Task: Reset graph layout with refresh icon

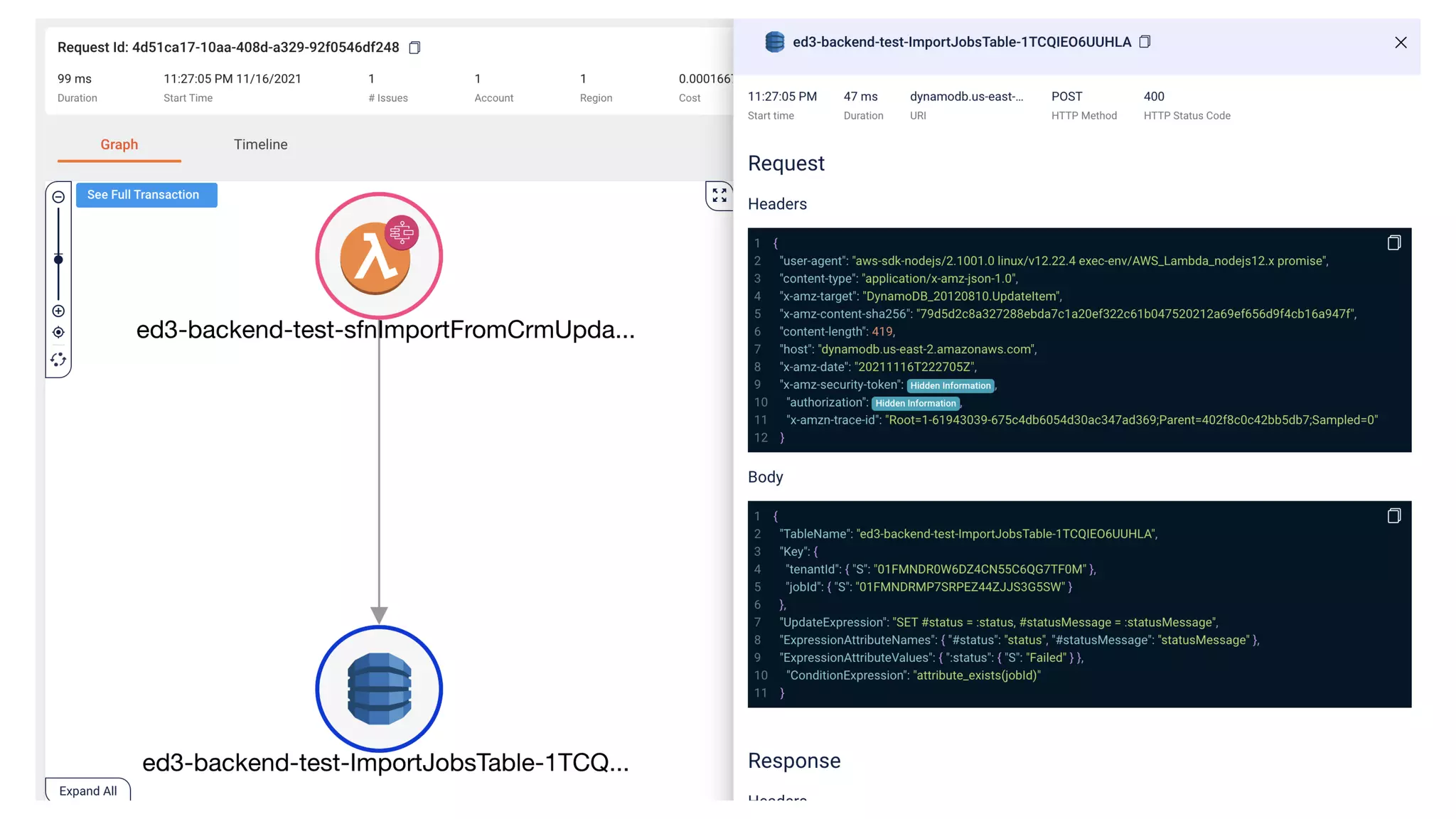Action: [x=58, y=360]
